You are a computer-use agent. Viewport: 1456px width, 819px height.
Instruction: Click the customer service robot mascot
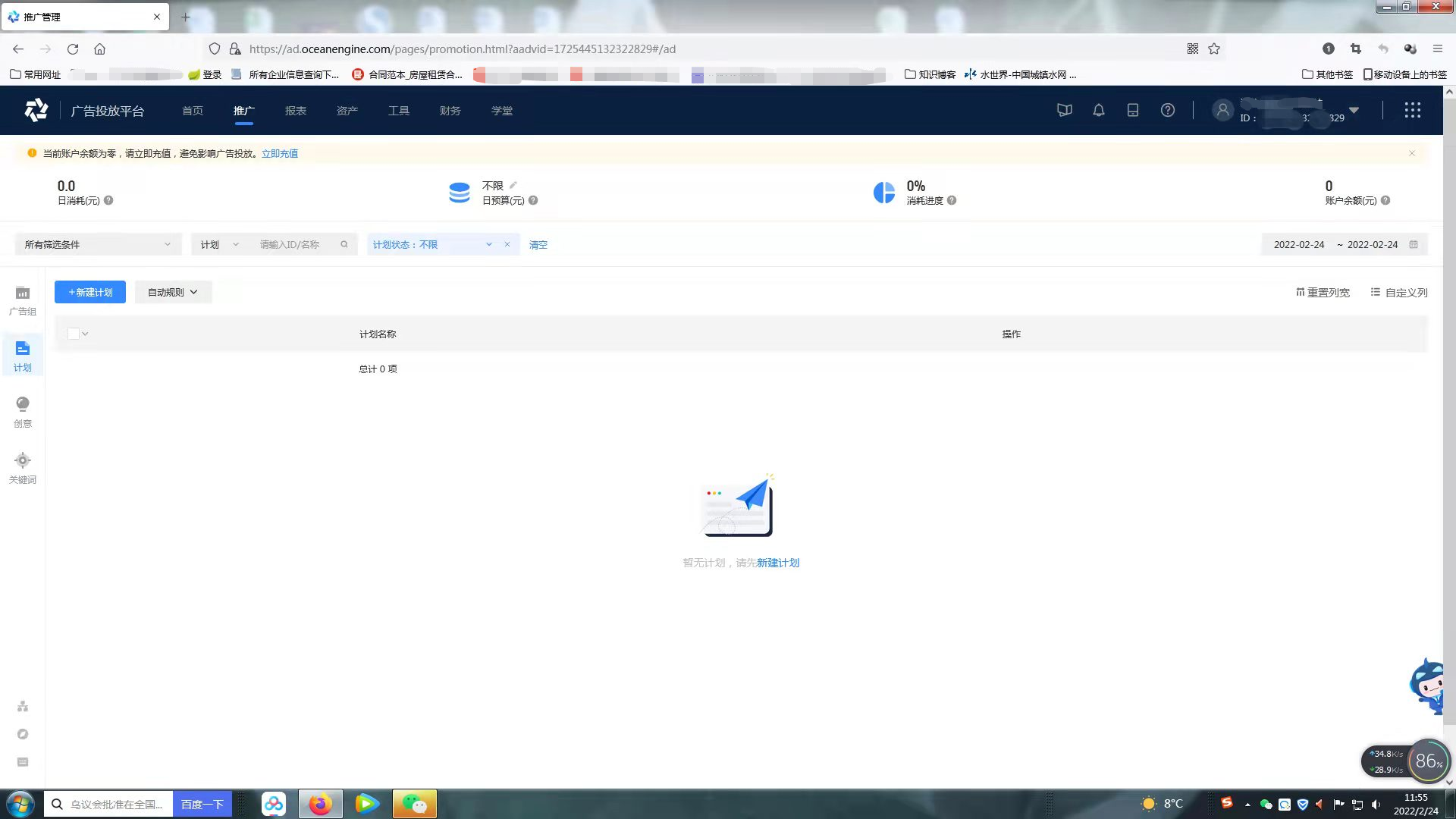(x=1426, y=686)
